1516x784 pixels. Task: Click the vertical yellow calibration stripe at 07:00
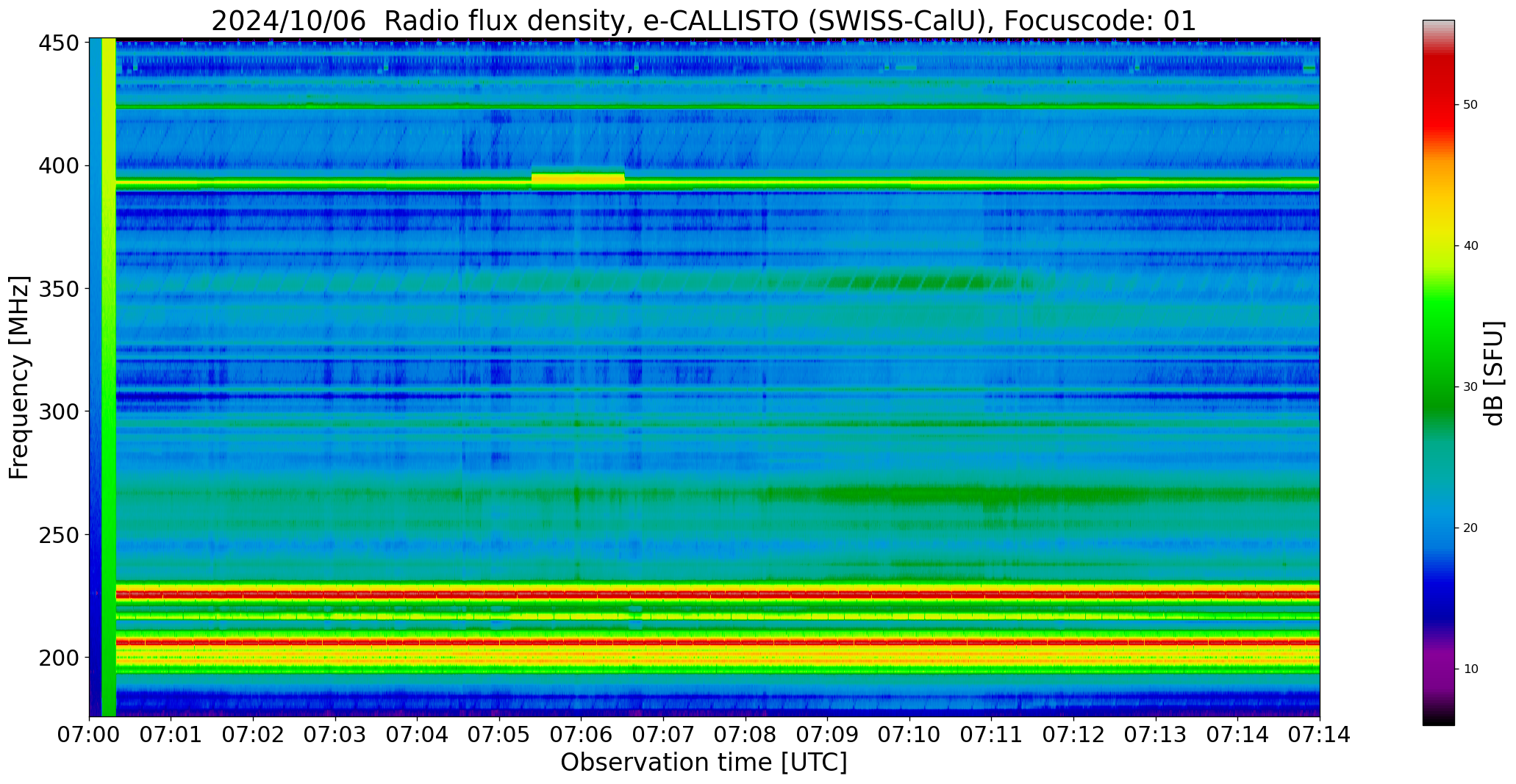point(109,378)
